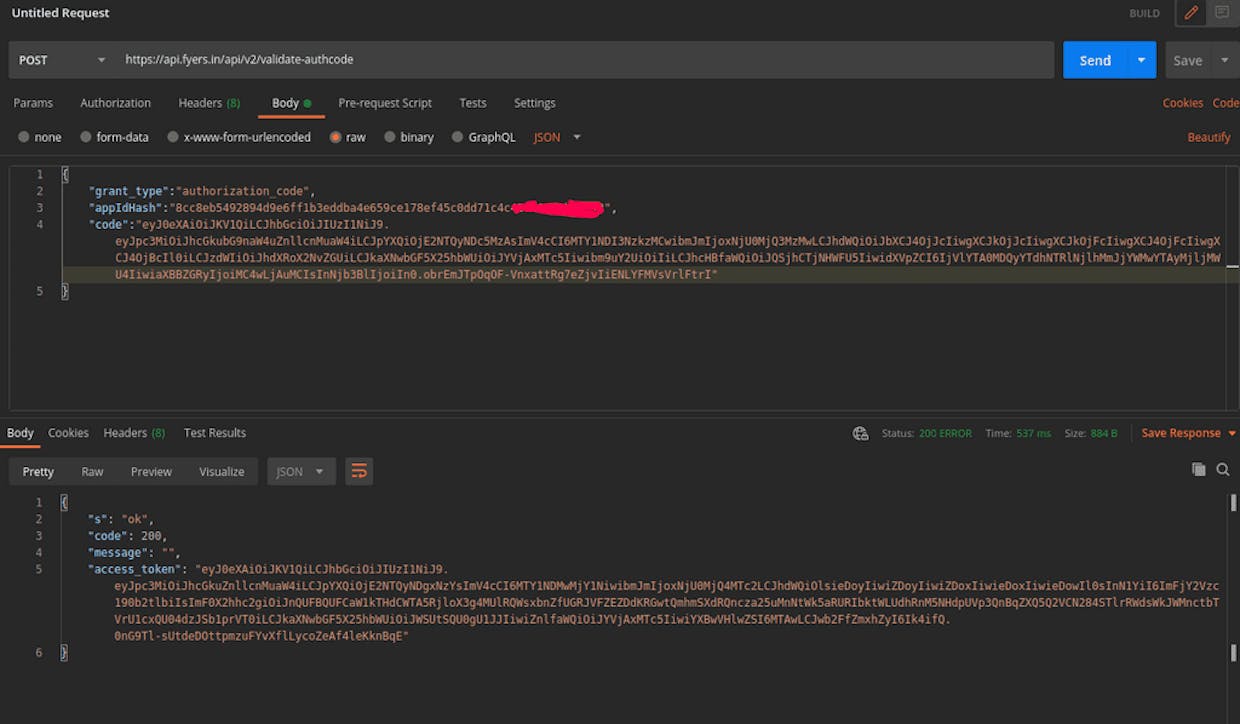The image size is (1240, 724).
Task: Click the globe network icon near Status
Action: tap(860, 433)
